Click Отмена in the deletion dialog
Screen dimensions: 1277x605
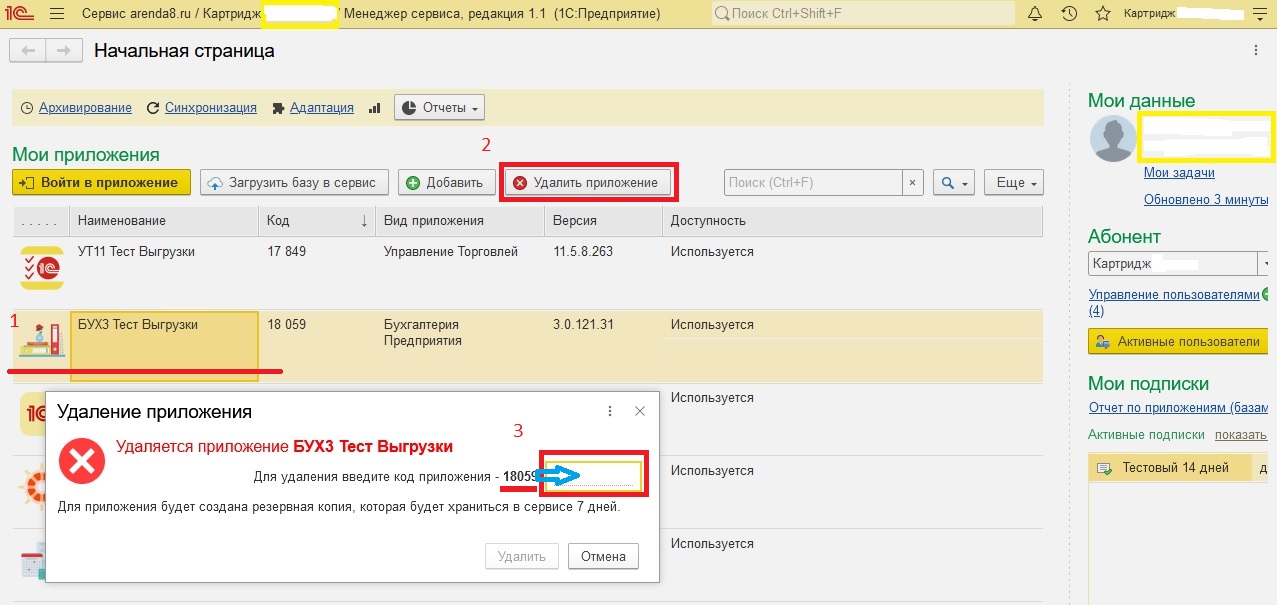(603, 556)
